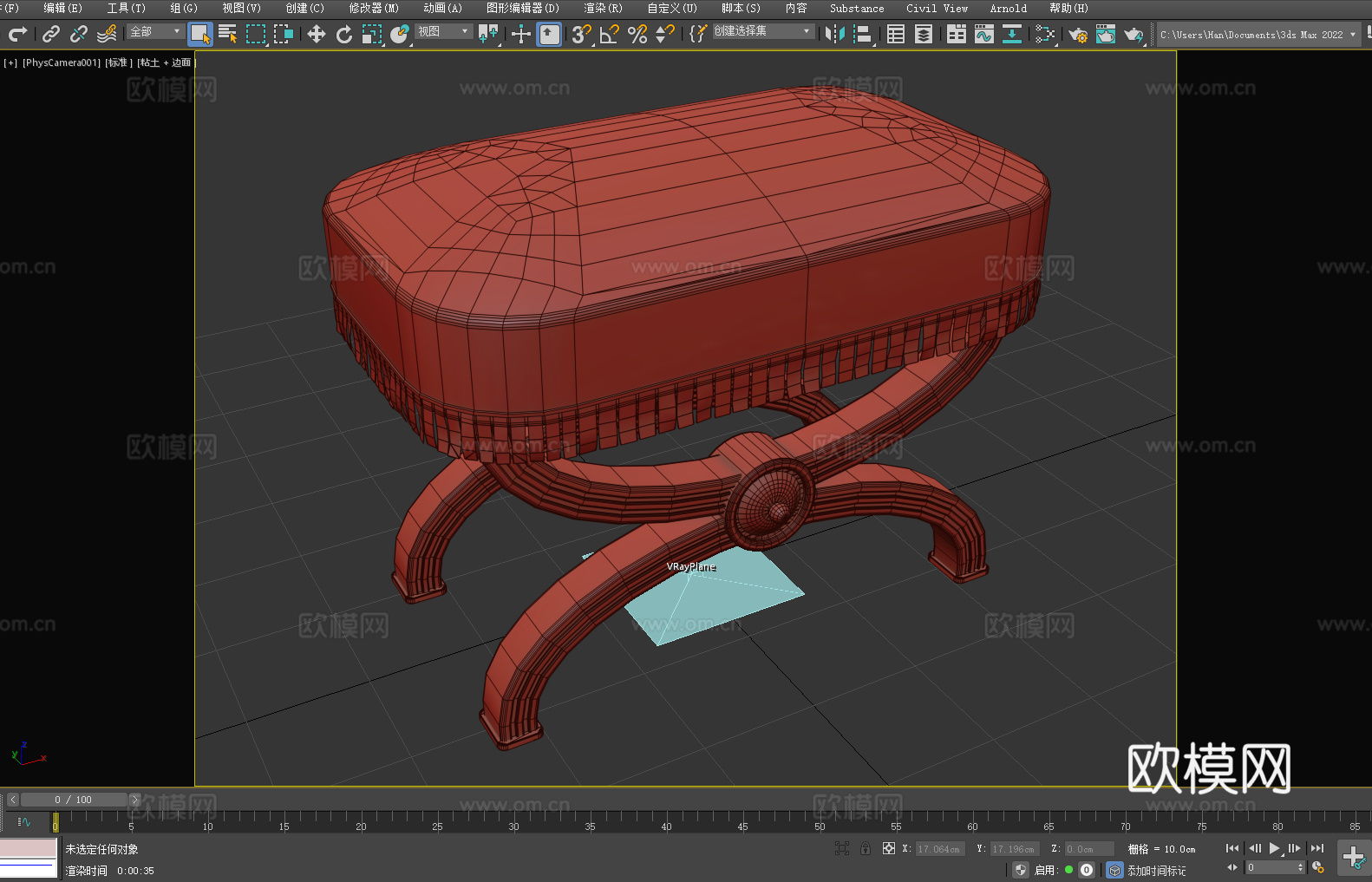Click the [+] viewport menu label
The image size is (1372, 882).
(10, 62)
